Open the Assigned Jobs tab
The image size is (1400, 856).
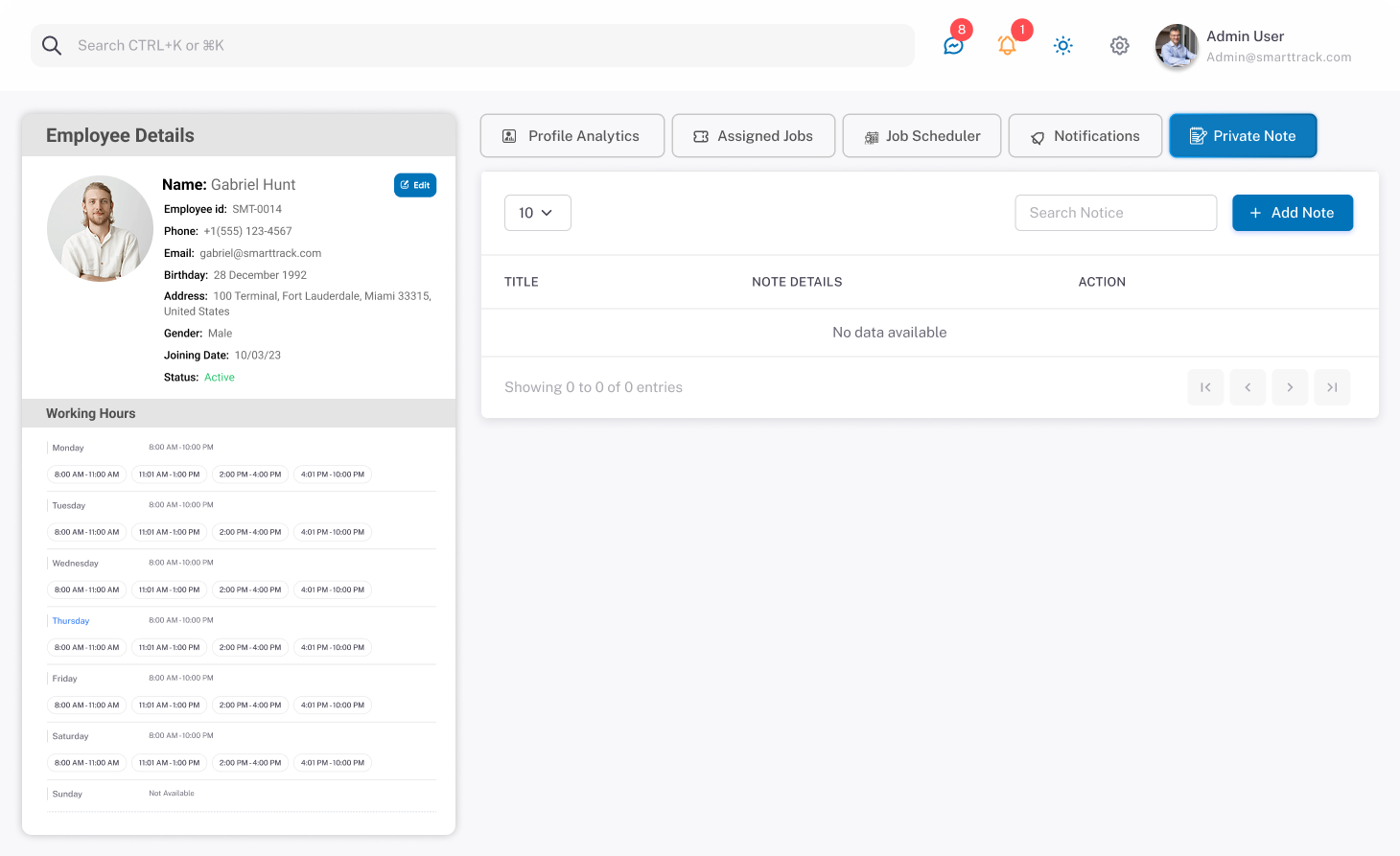point(753,136)
